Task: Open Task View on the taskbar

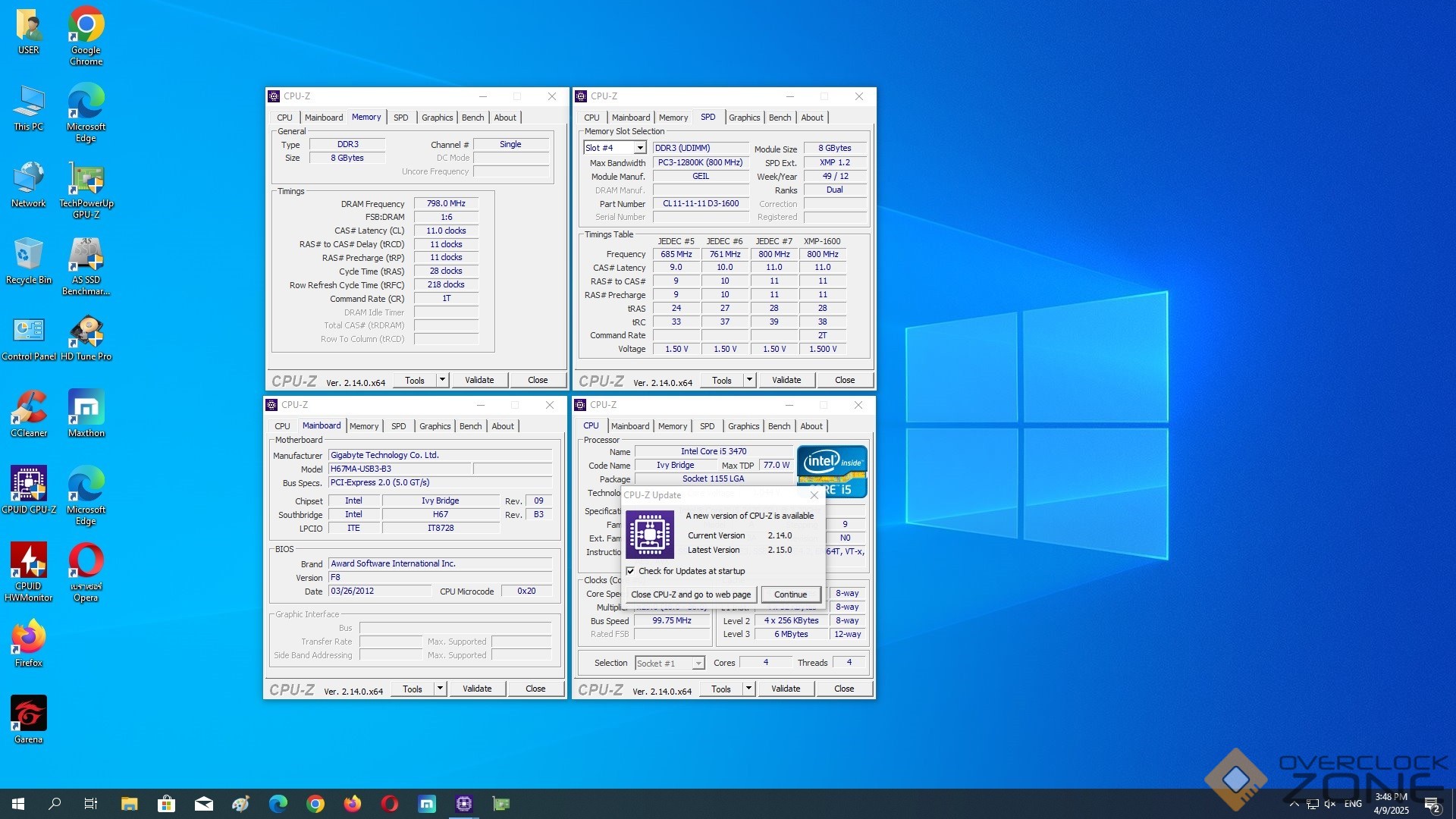Action: [91, 804]
